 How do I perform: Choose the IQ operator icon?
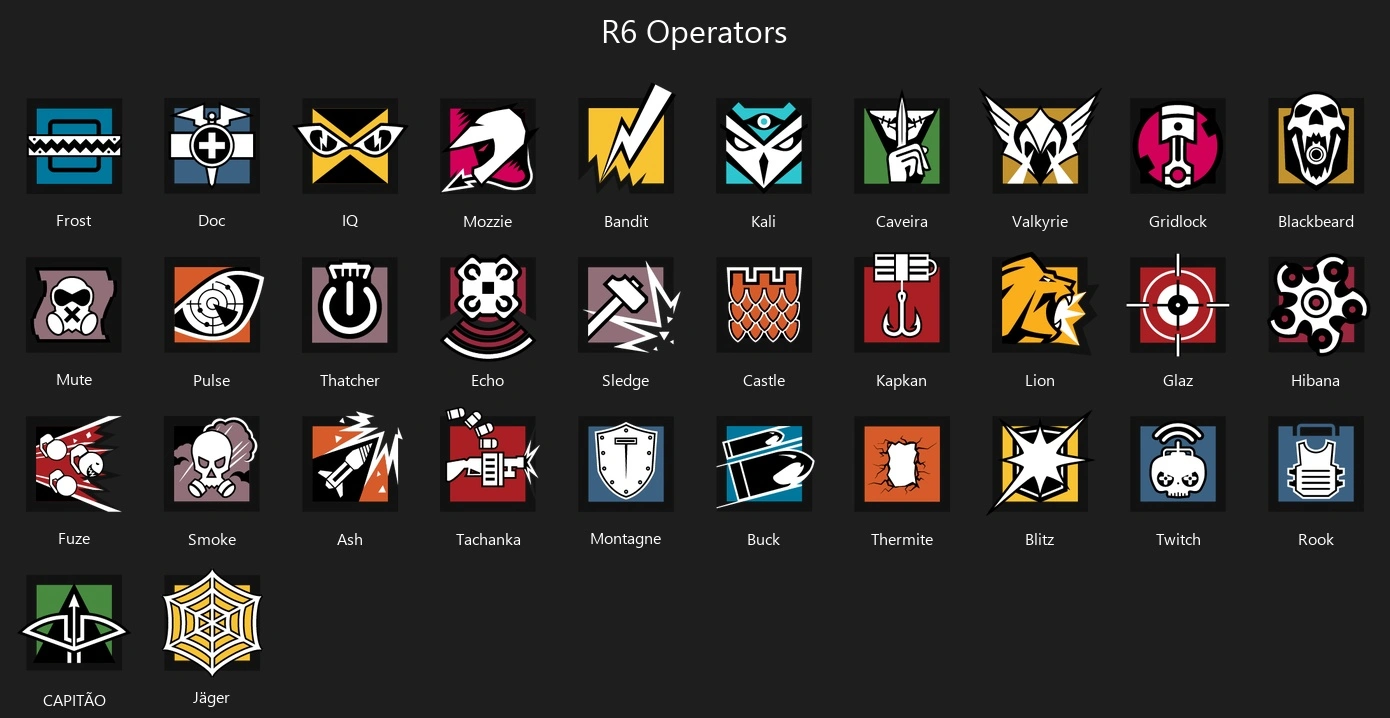(x=350, y=146)
